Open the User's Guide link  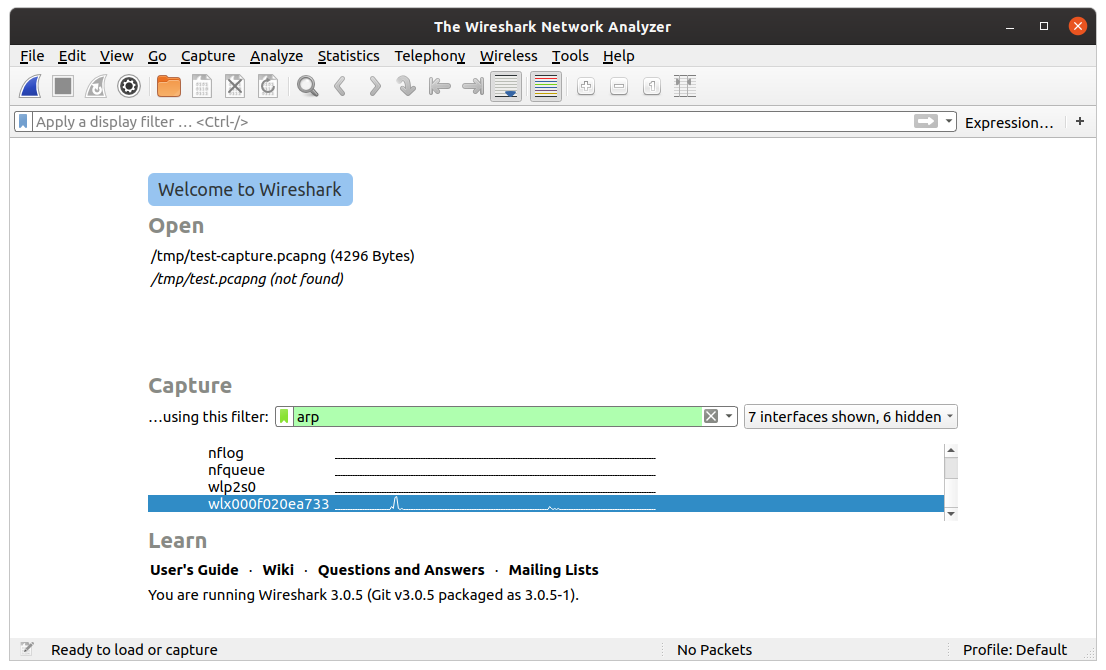coord(194,569)
